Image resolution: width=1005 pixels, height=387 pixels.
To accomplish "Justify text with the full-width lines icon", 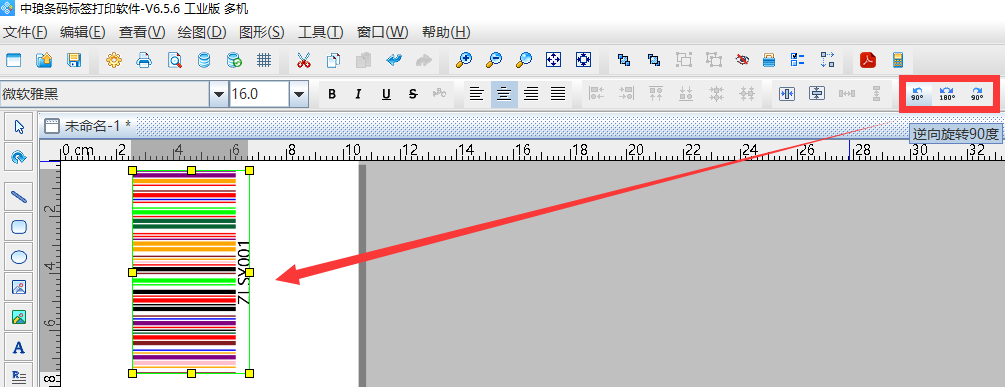I will coord(558,94).
